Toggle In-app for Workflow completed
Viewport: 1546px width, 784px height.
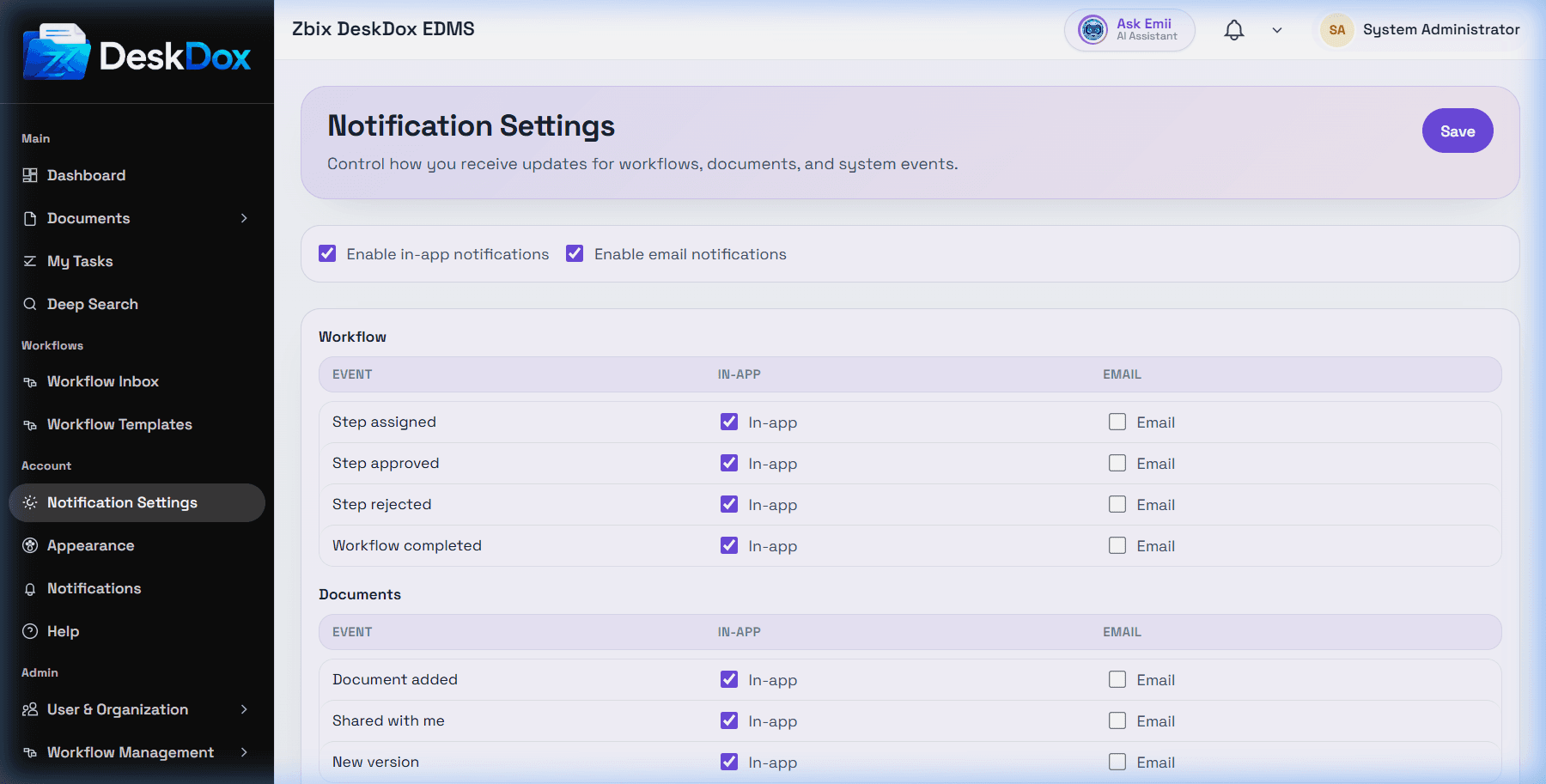(x=729, y=545)
